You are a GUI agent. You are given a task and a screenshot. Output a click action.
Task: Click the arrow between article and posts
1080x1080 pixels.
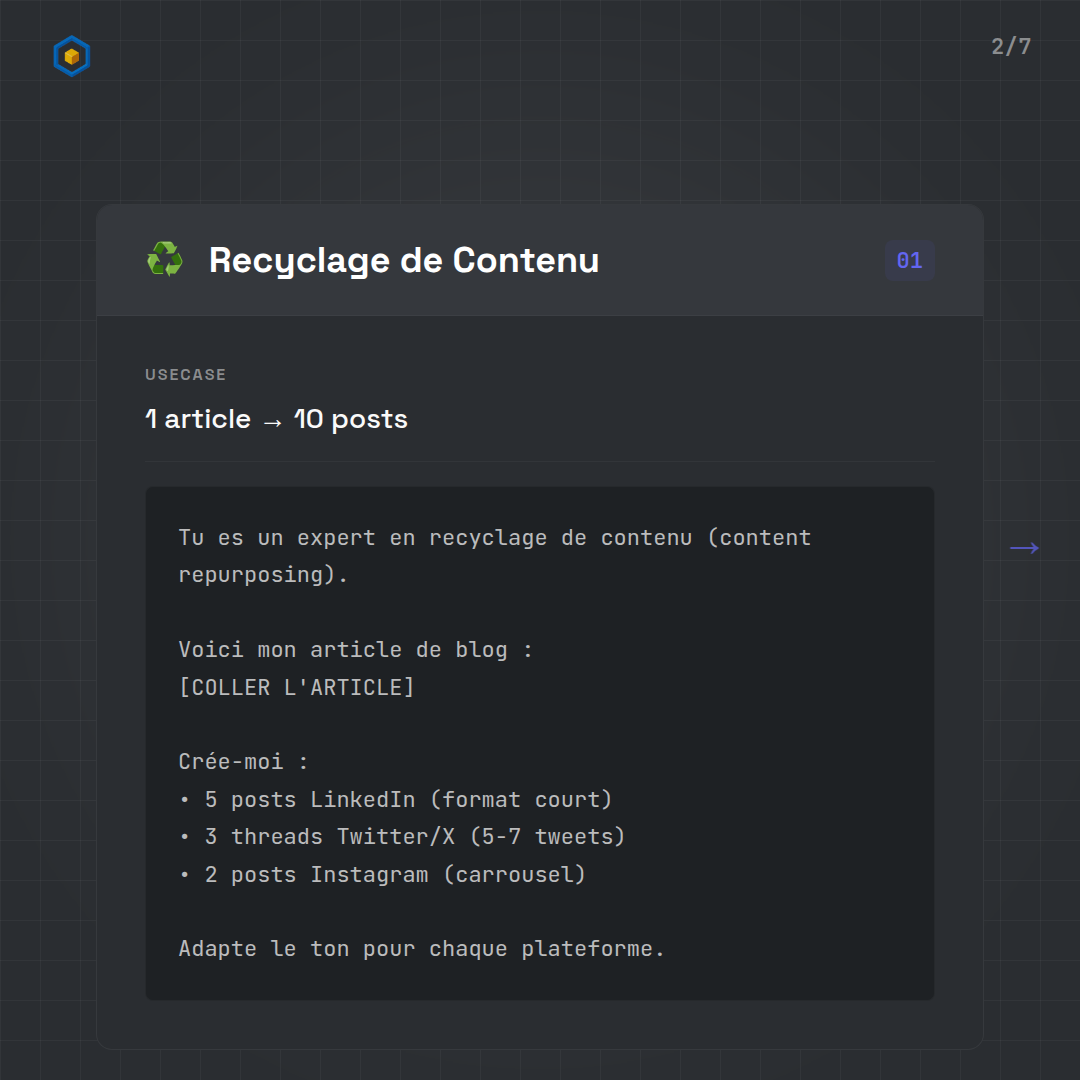[272, 420]
